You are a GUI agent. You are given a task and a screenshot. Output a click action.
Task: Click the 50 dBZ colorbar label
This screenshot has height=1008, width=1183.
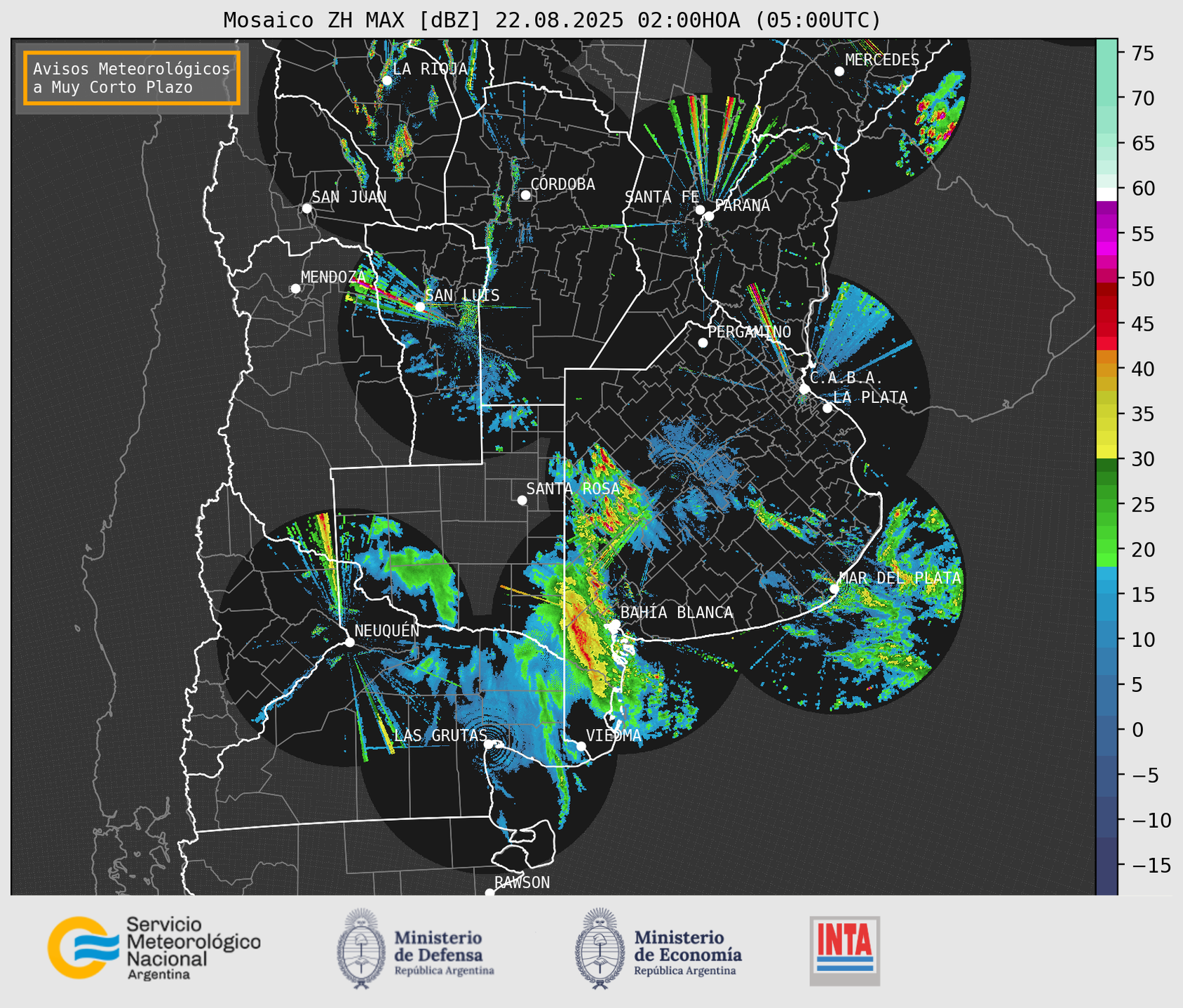pyautogui.click(x=1142, y=279)
